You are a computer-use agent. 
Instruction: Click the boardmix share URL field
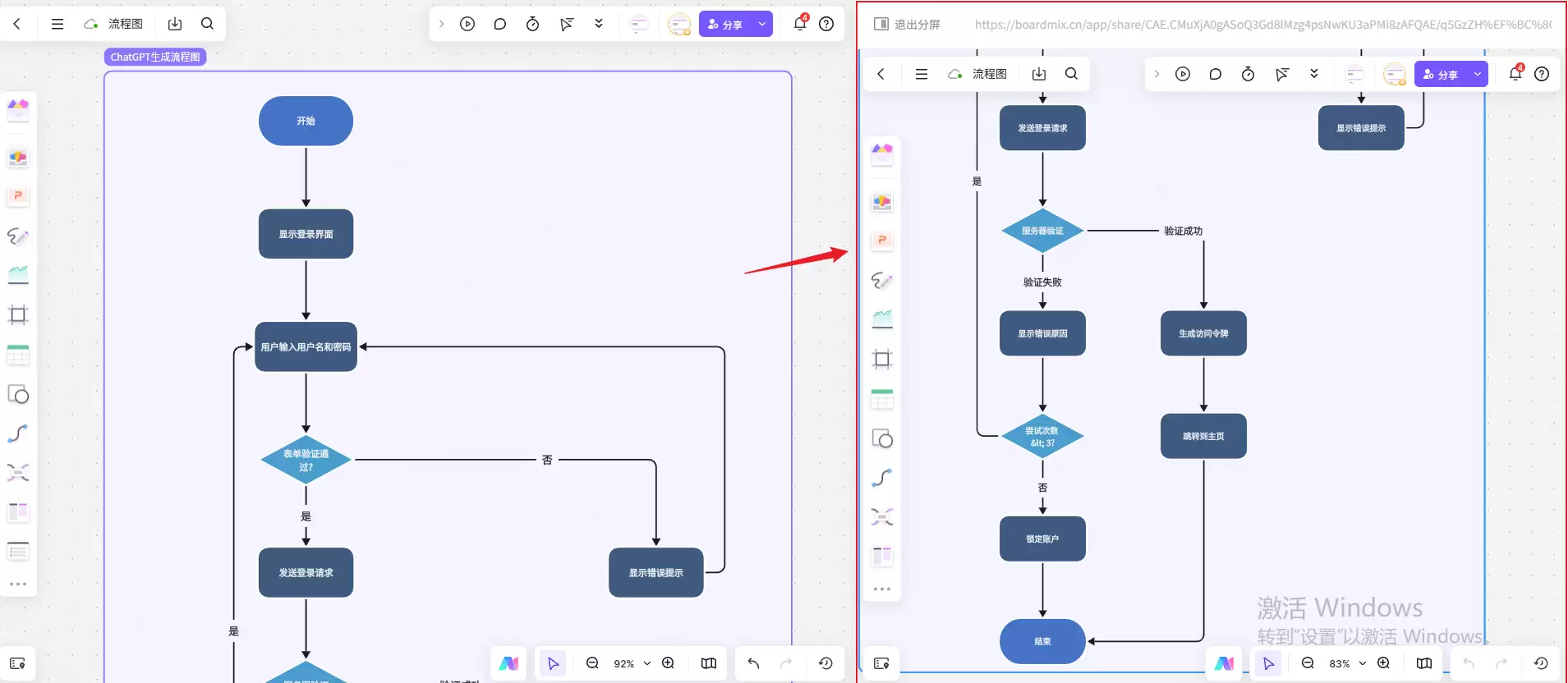pos(1263,25)
